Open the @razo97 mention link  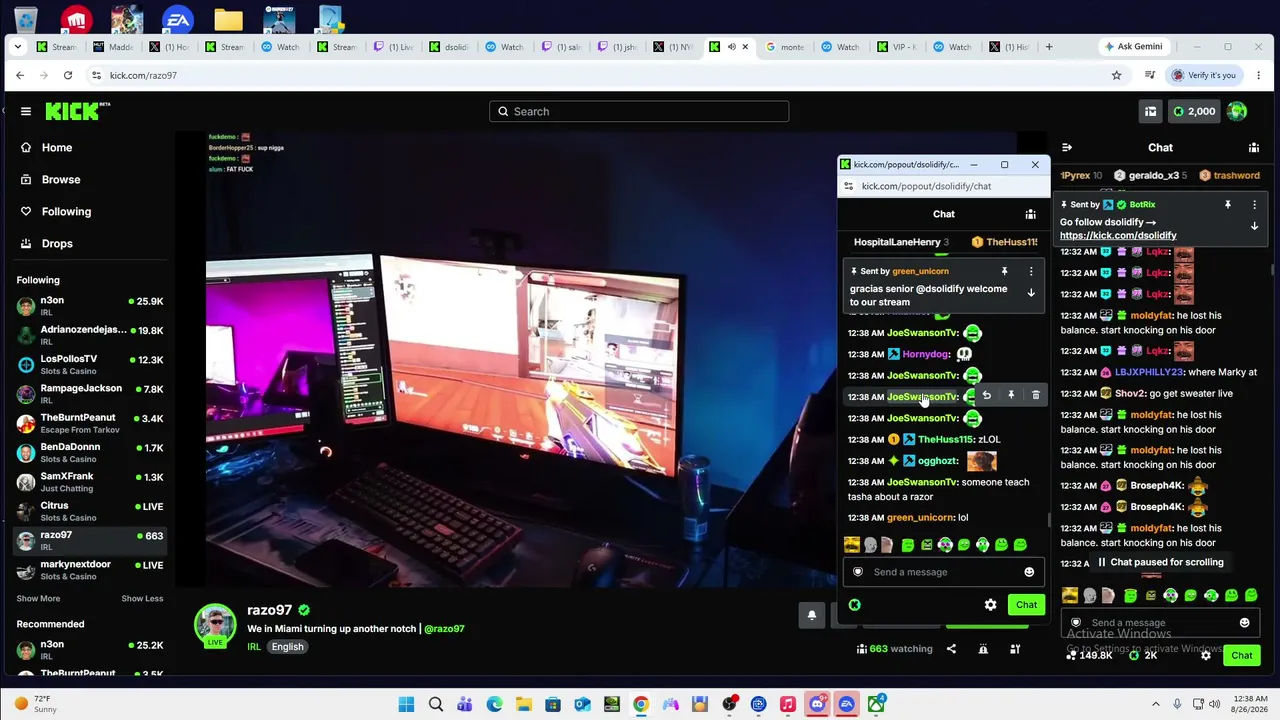[444, 629]
